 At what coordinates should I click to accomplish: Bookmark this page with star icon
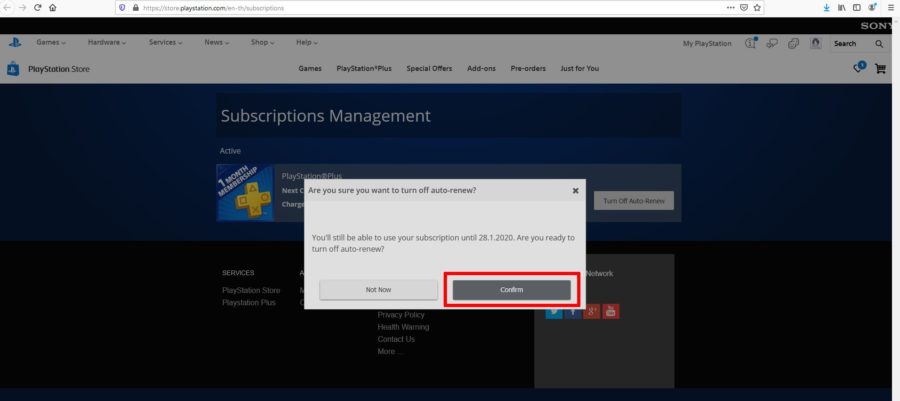[757, 8]
